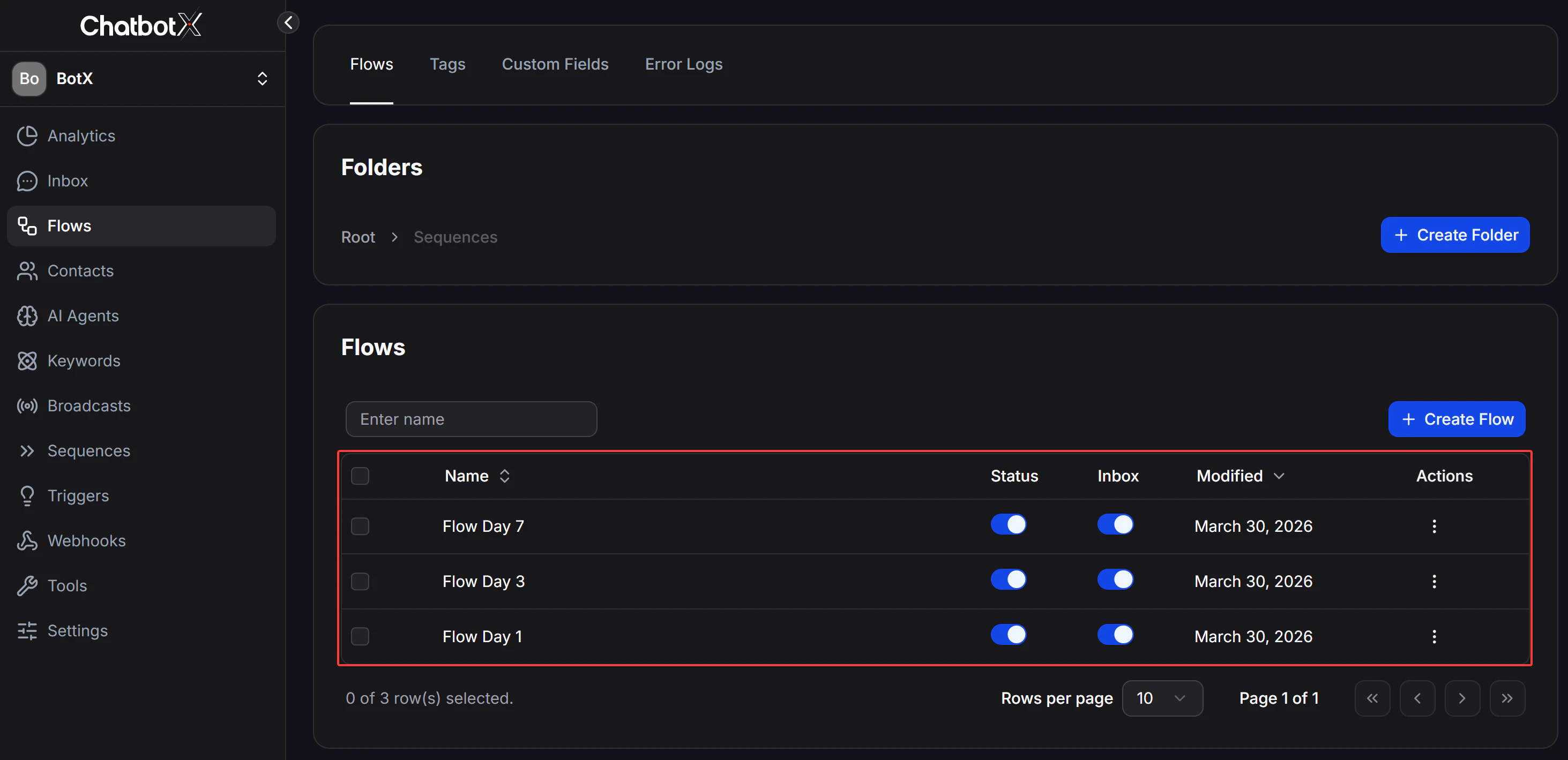Select the Flows tab at top
The height and width of the screenshot is (760, 1568).
coord(371,64)
